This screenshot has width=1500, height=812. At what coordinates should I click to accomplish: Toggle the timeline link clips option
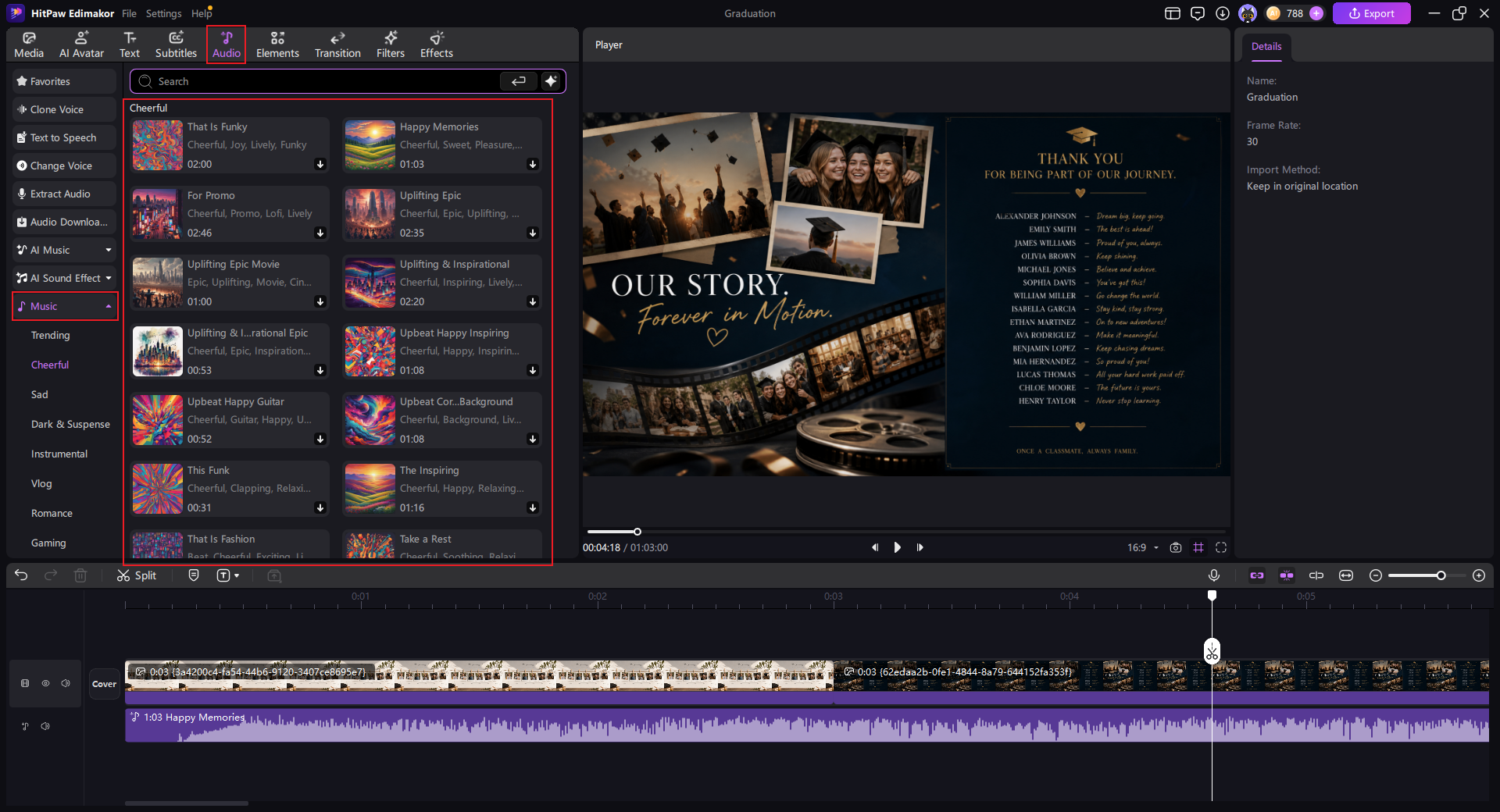click(x=1257, y=575)
